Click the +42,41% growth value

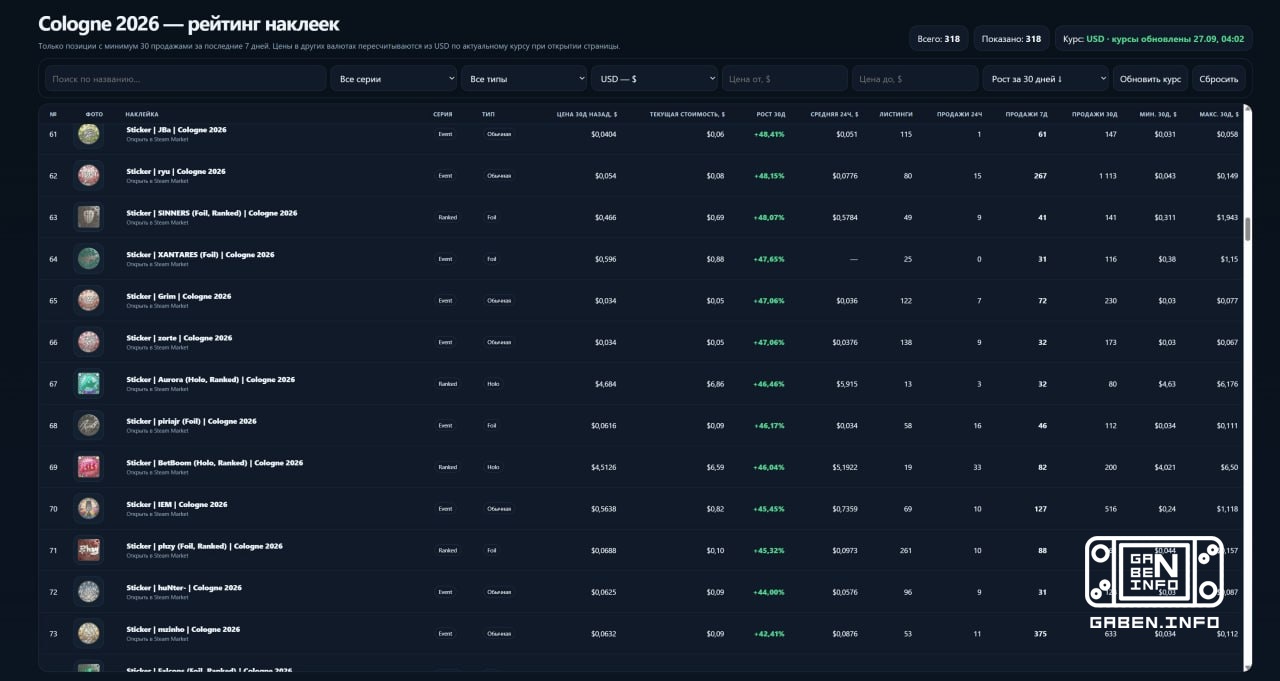[x=769, y=633]
